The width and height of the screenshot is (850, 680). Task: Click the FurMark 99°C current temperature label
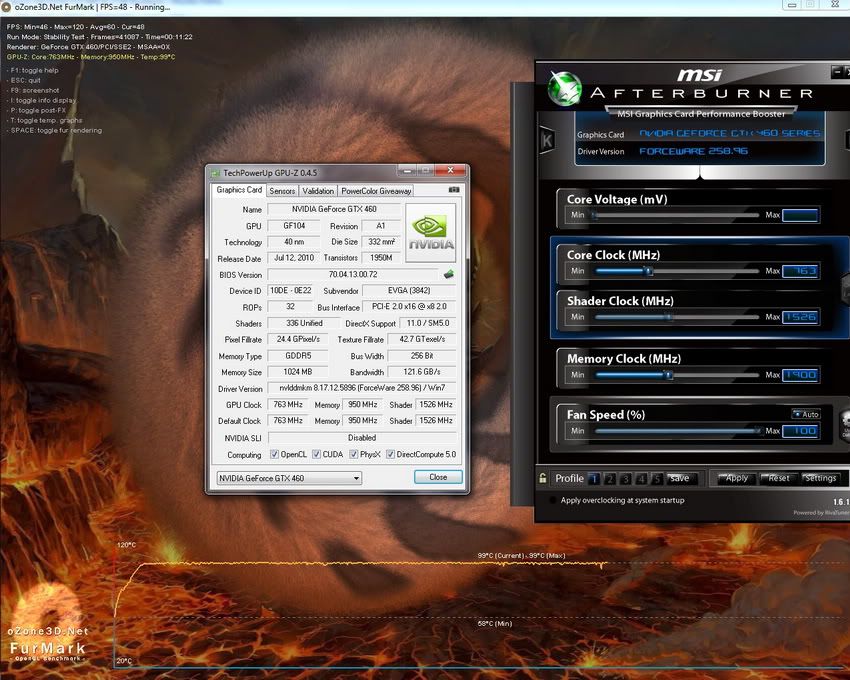521,555
